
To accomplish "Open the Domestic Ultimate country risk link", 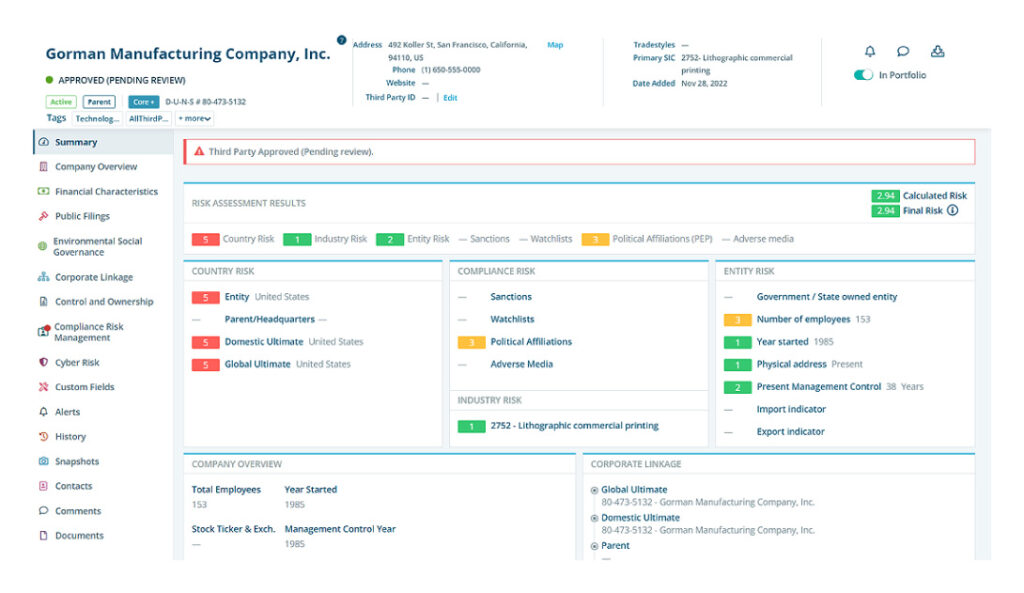I will 264,342.
